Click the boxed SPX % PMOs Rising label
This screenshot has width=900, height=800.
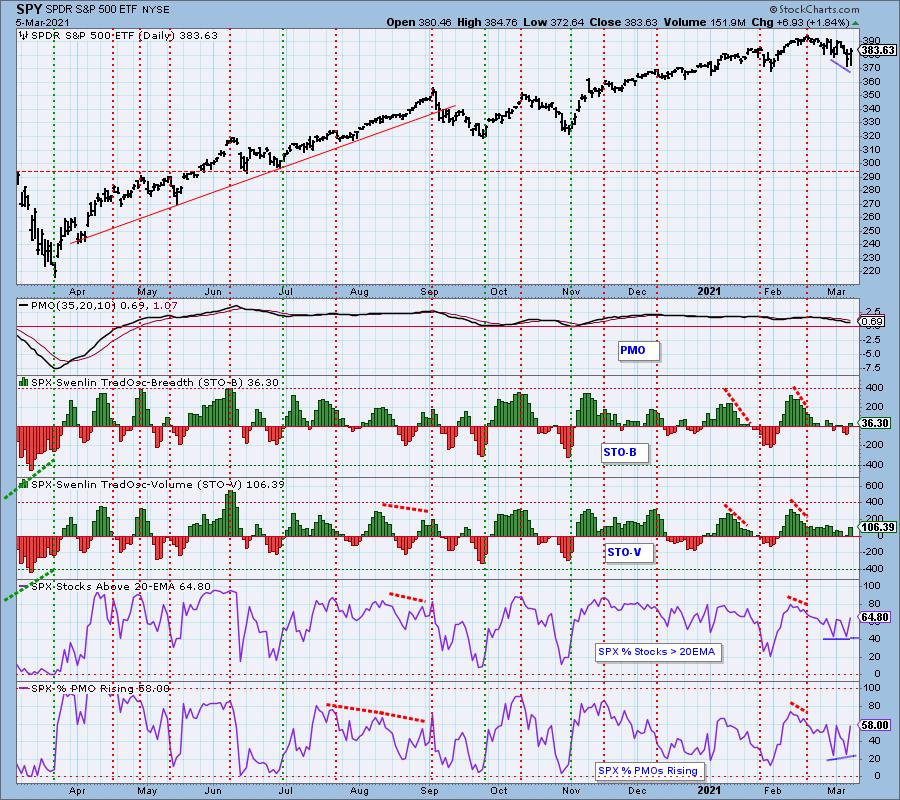coord(648,771)
